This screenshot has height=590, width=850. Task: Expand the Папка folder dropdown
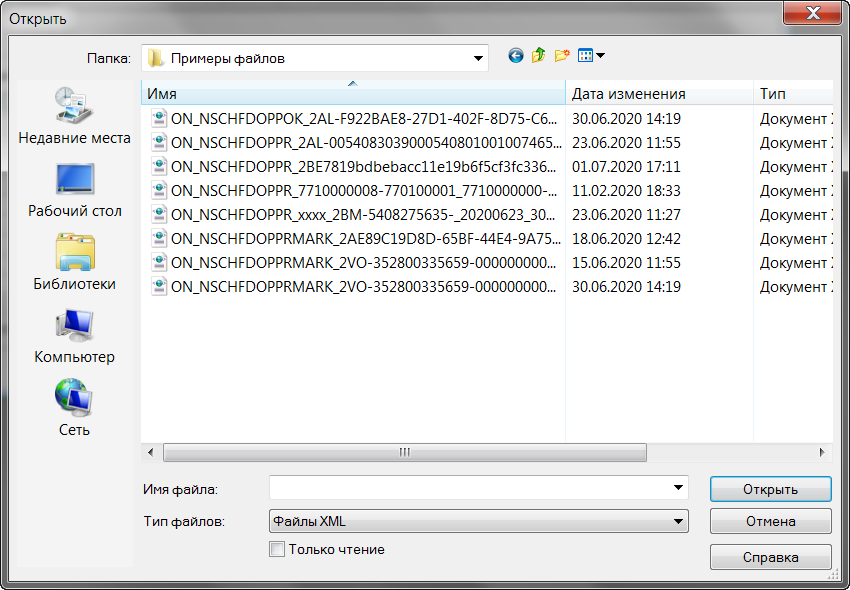(x=478, y=59)
